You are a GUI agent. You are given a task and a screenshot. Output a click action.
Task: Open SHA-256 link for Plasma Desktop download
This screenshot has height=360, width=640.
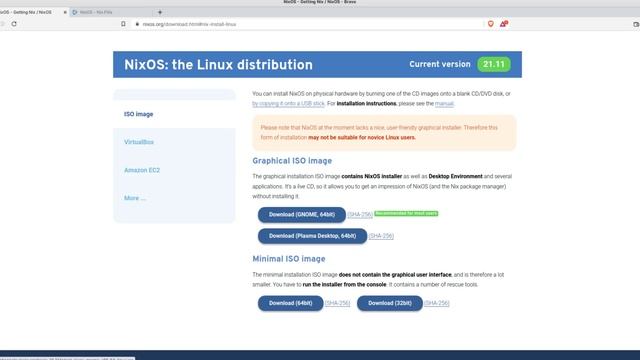point(381,236)
